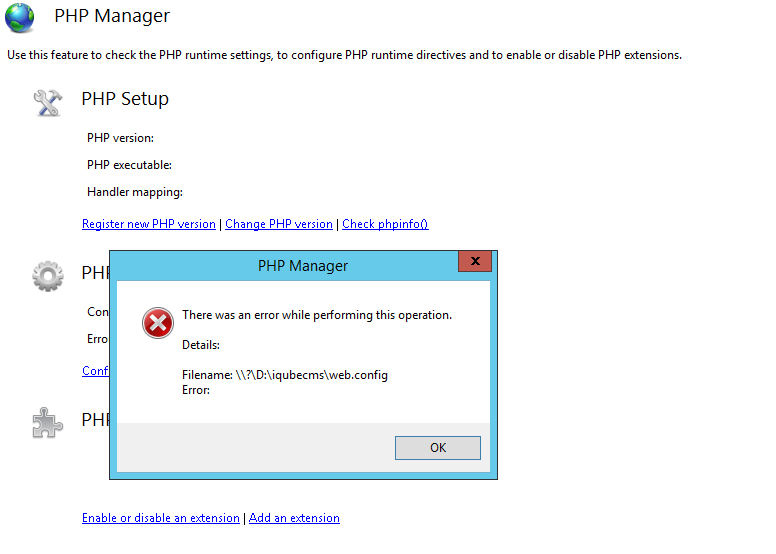Click the PHP Manager page title

coord(112,16)
